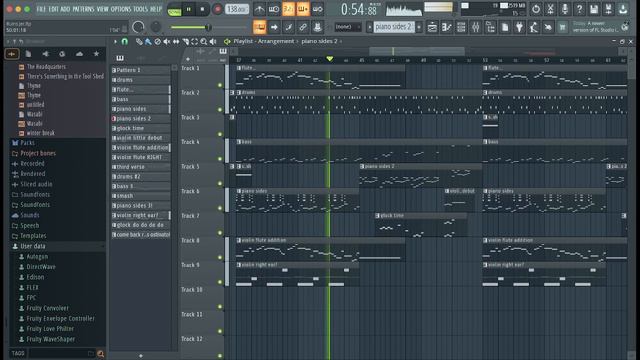Open the EDIT menu

coord(53,9)
